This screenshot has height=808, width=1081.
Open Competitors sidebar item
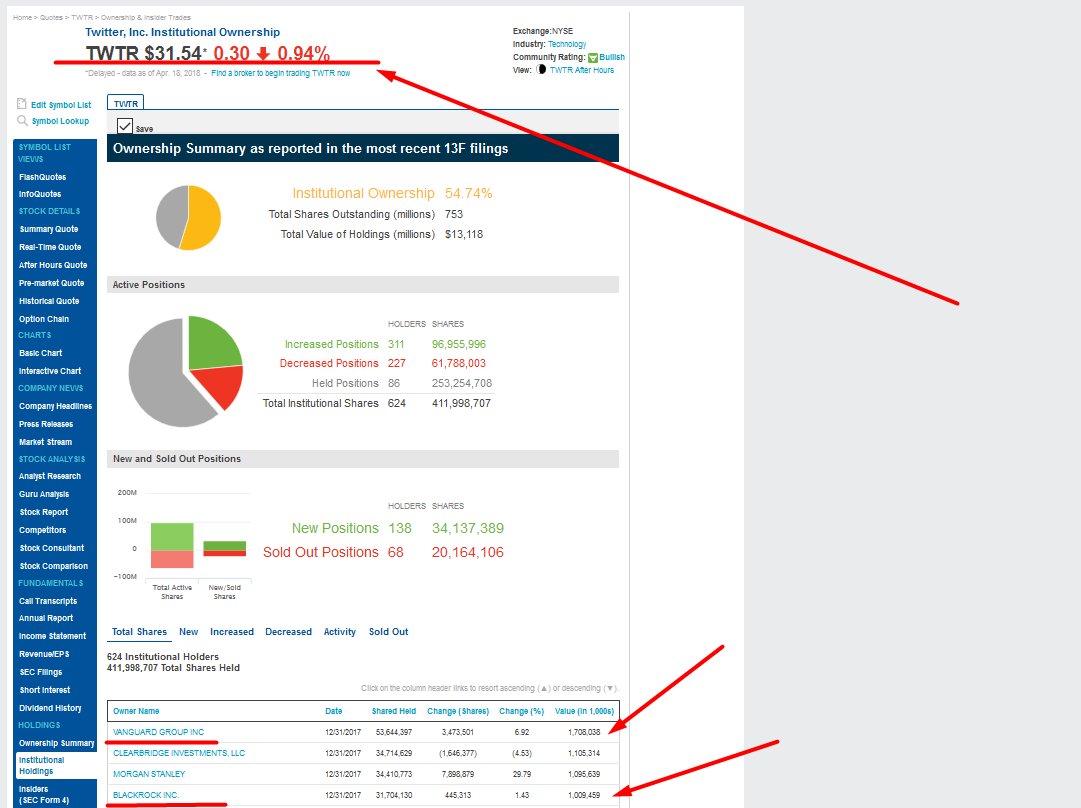click(43, 530)
